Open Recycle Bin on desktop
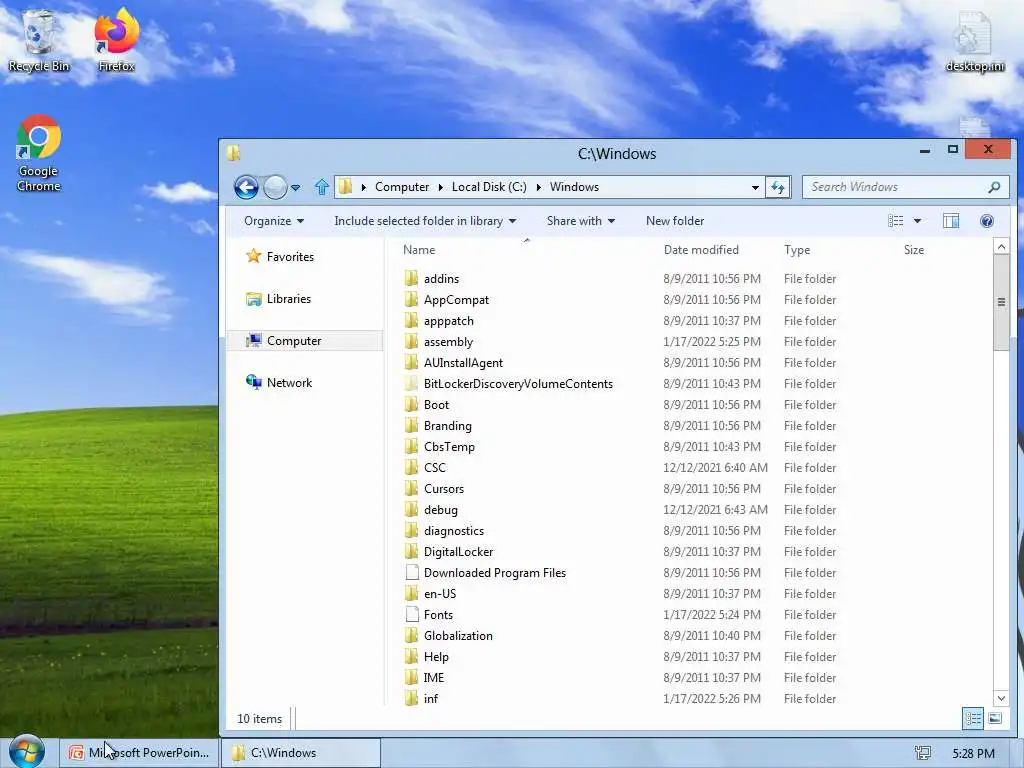1024x768 pixels. pyautogui.click(x=39, y=40)
